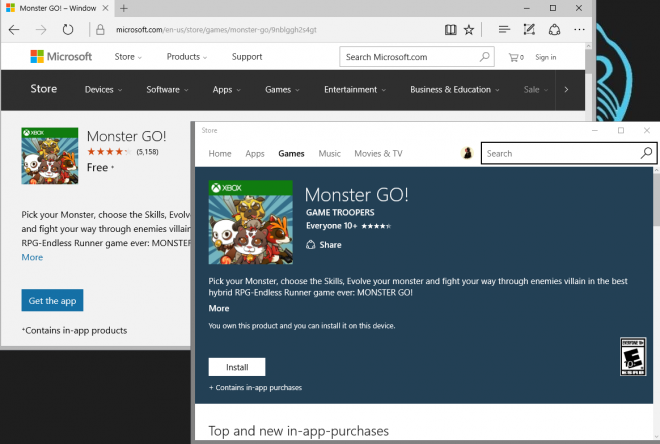This screenshot has width=660, height=444.
Task: Click the Microsoft logo
Action: point(61,56)
